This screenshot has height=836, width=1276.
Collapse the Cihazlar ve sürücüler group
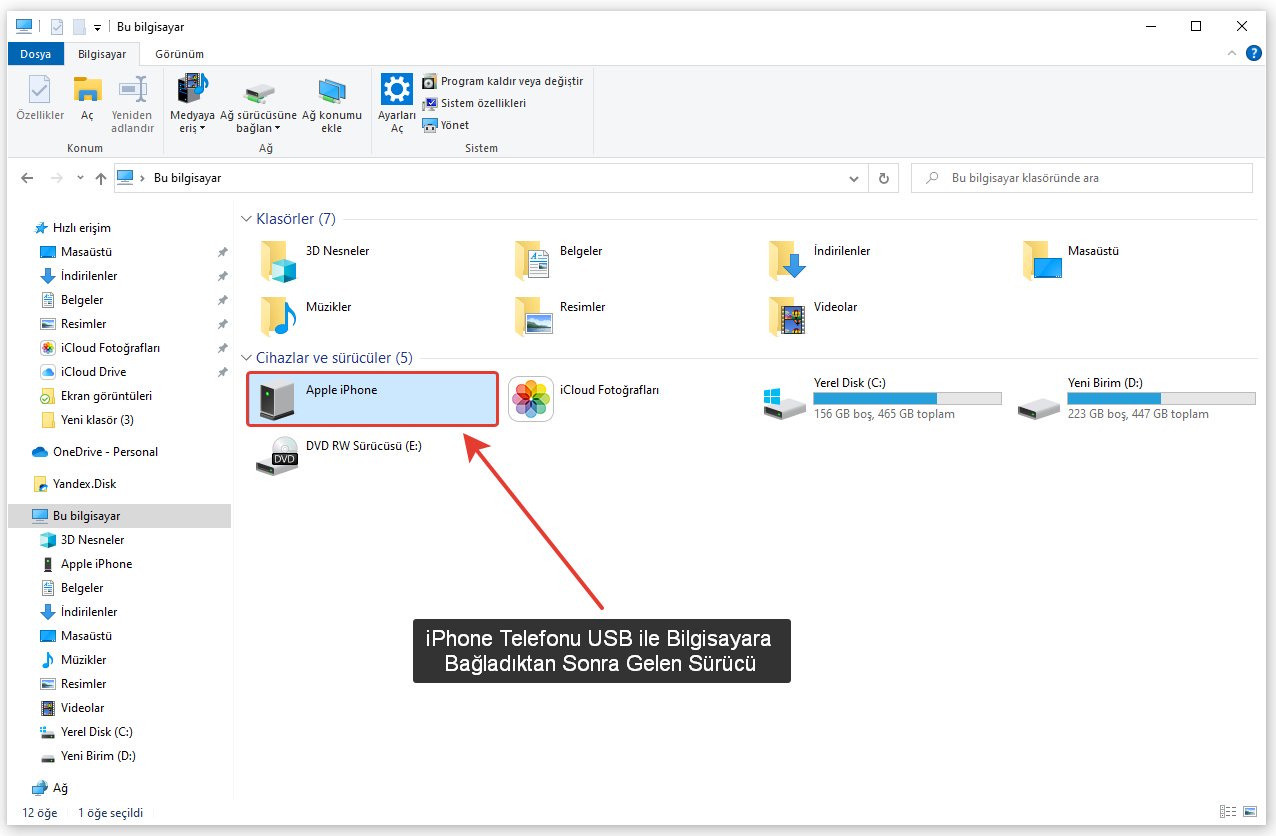[246, 358]
